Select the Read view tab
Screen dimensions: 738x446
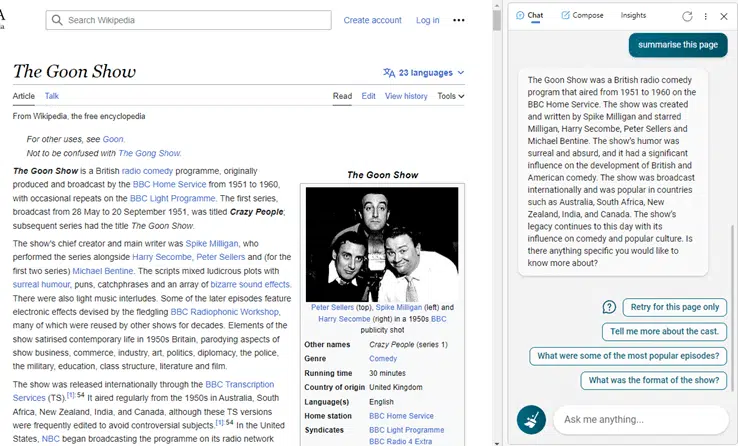click(342, 96)
